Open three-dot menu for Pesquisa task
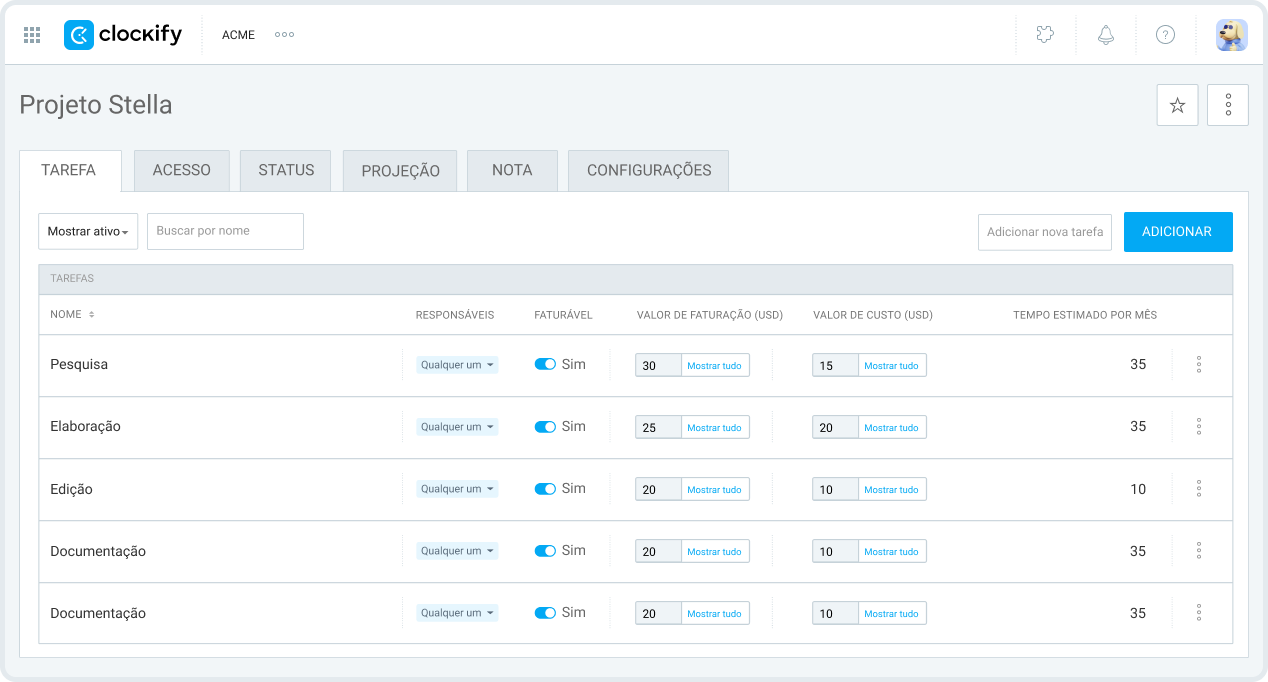This screenshot has width=1268, height=682. pos(1198,365)
